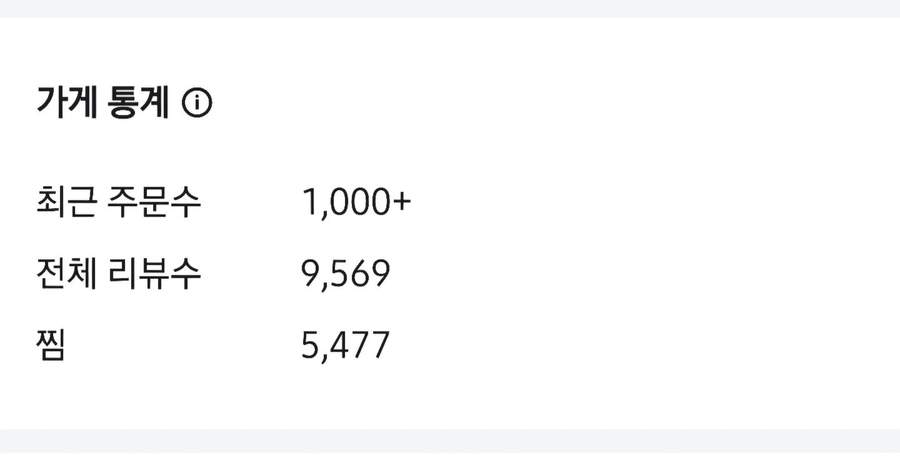Select the 가게 통계 heading

click(103, 102)
